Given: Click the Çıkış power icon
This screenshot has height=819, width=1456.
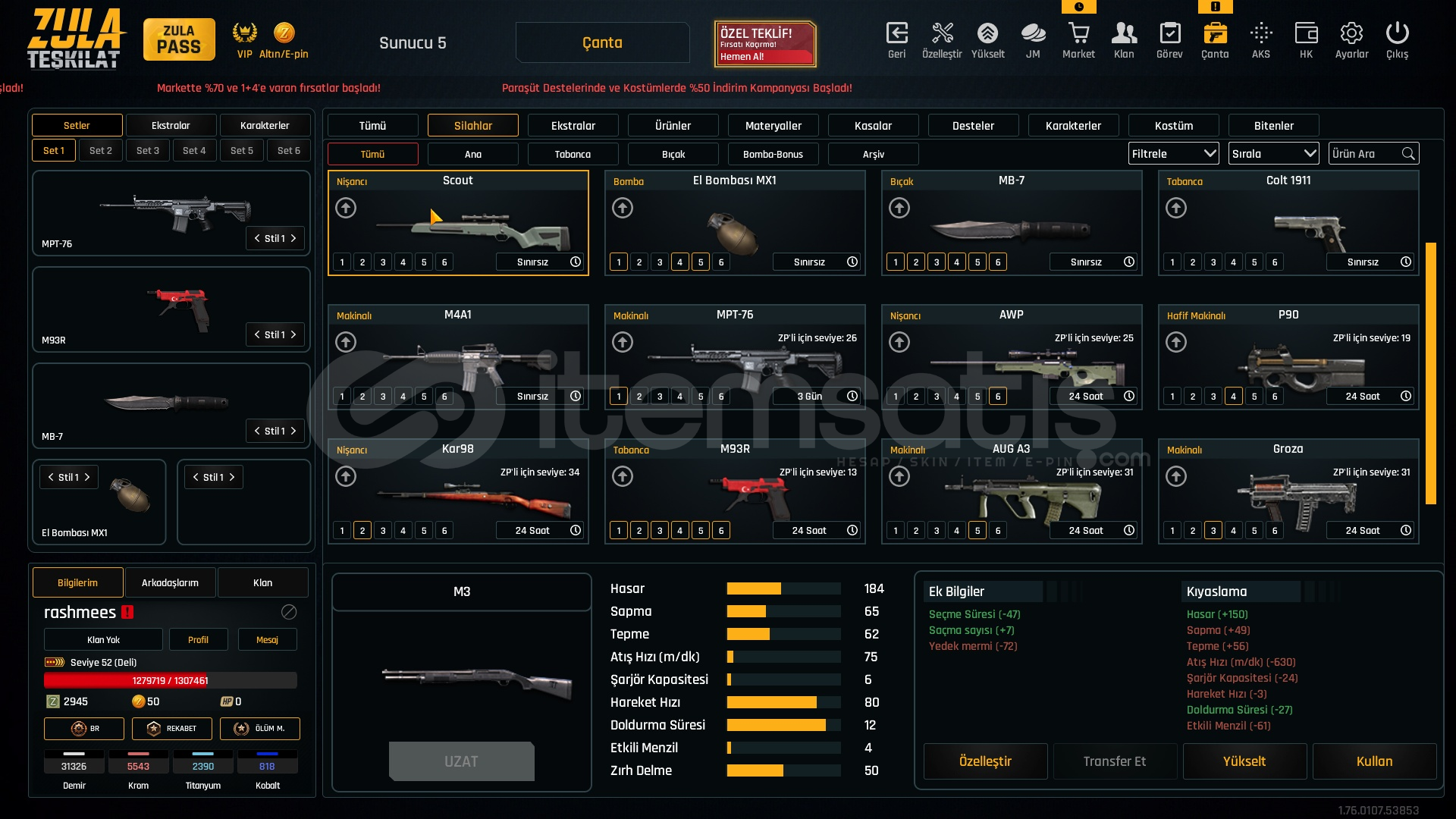Looking at the screenshot, I should click(x=1397, y=33).
